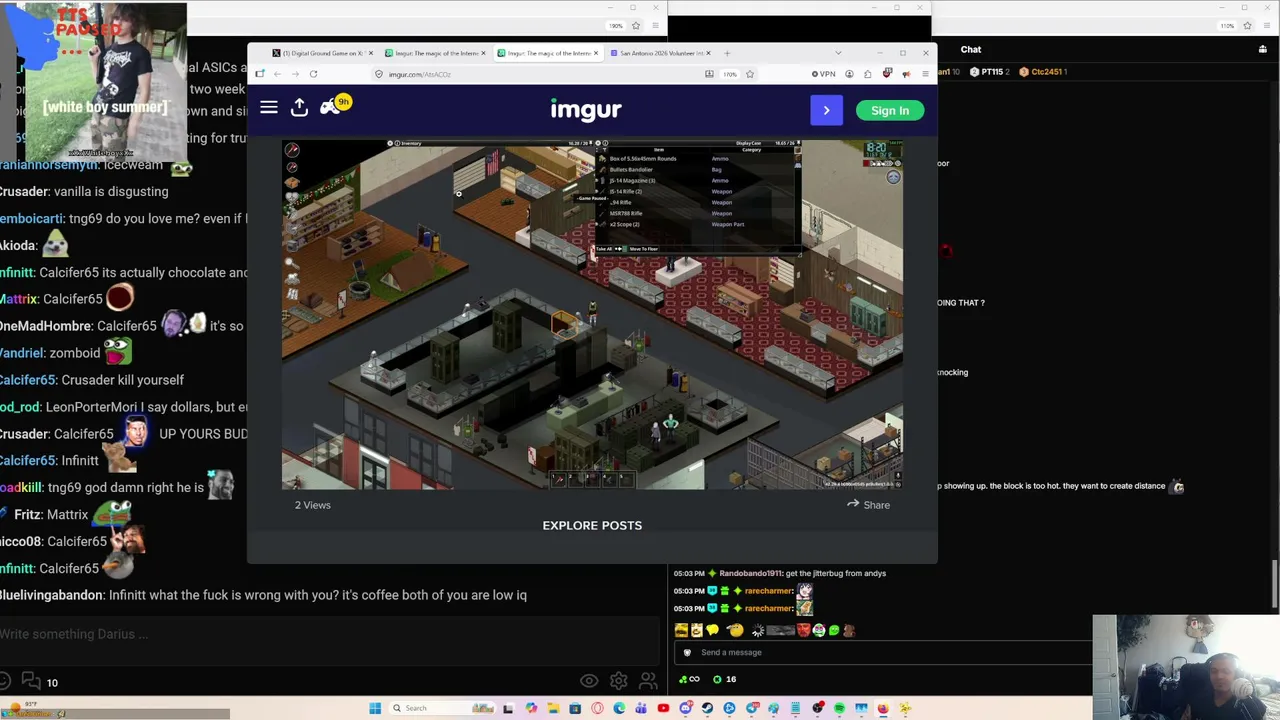This screenshot has width=1280, height=720.
Task: Click the PT115 chatter badge at top
Action: tap(989, 72)
